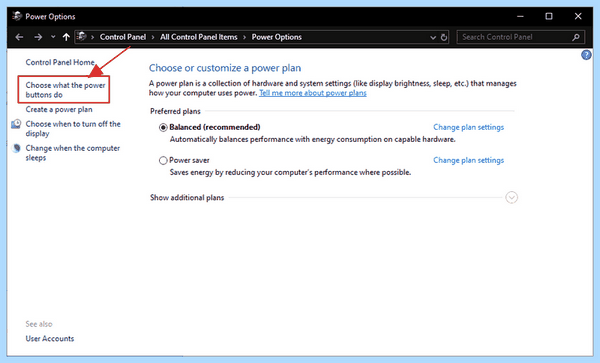Click the sleep moon icon in sidebar
This screenshot has height=363, width=600.
point(16,148)
